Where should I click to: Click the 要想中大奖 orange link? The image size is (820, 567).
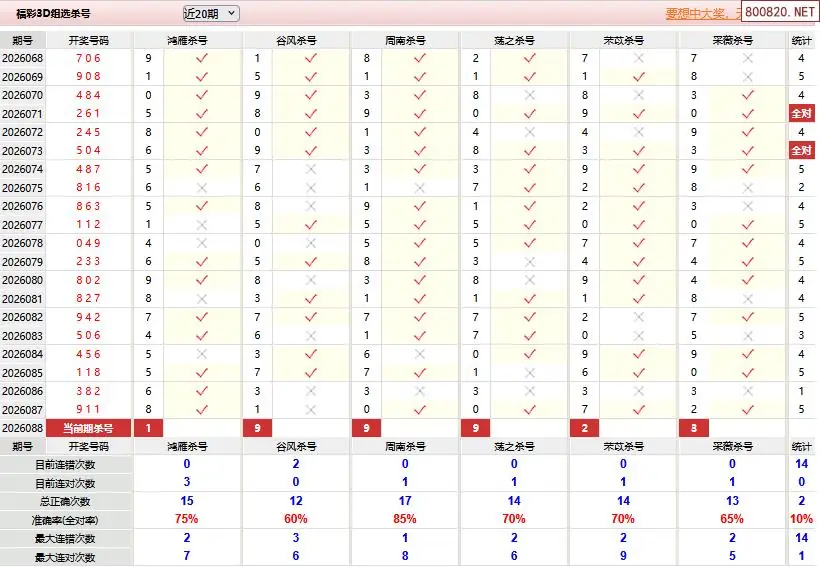click(702, 14)
